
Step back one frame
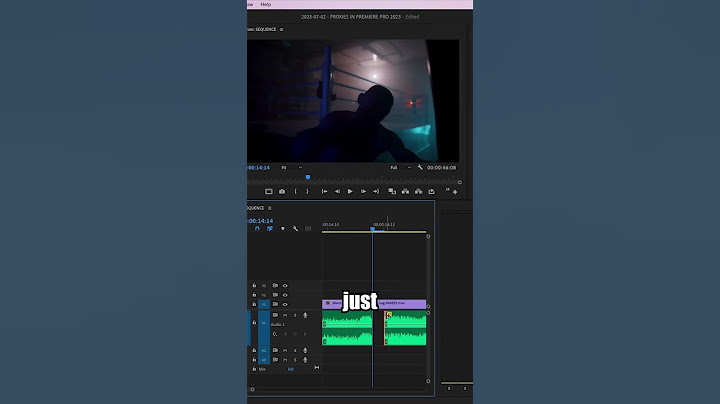pos(337,191)
